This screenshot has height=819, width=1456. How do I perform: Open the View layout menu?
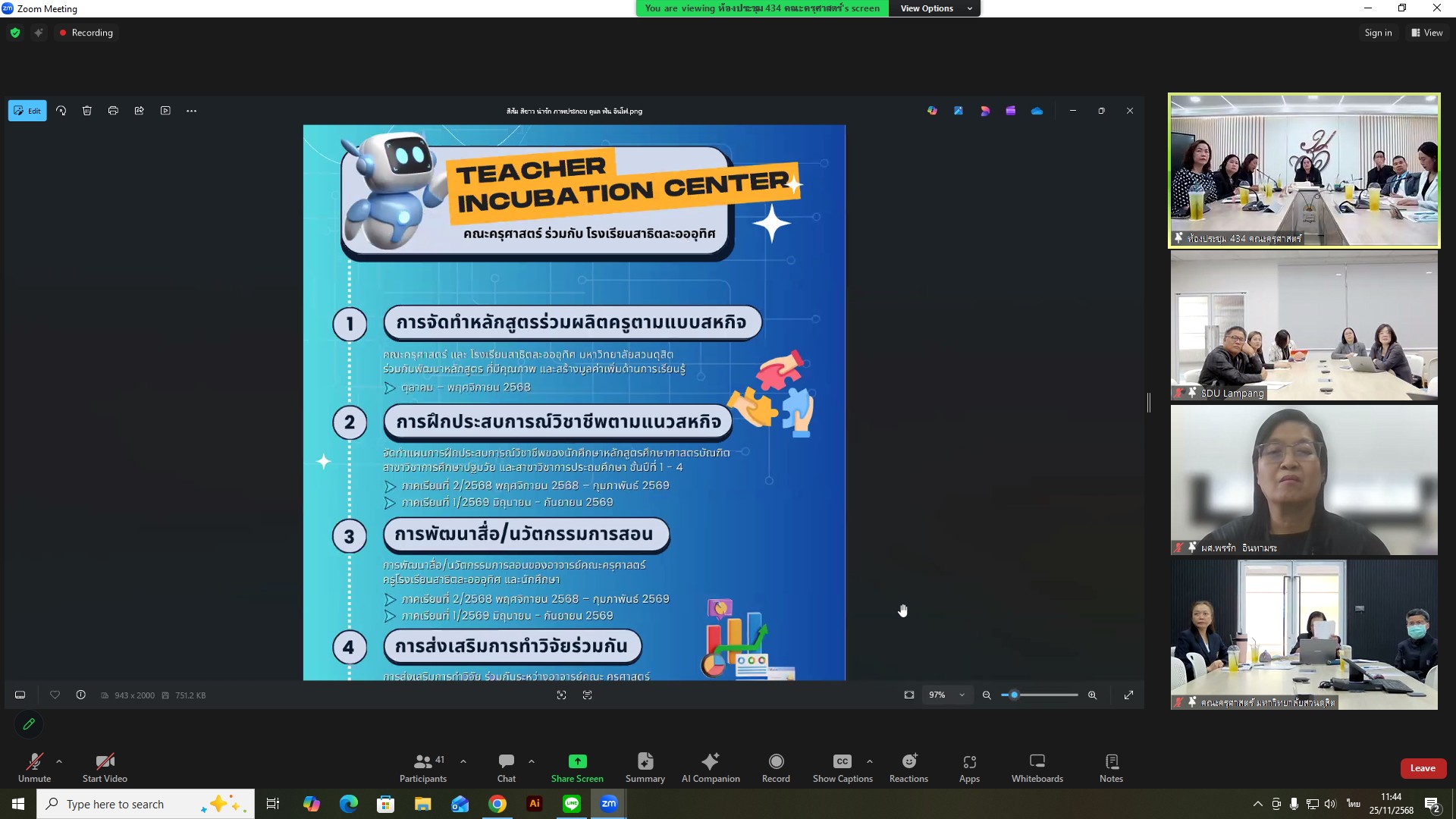click(1426, 33)
